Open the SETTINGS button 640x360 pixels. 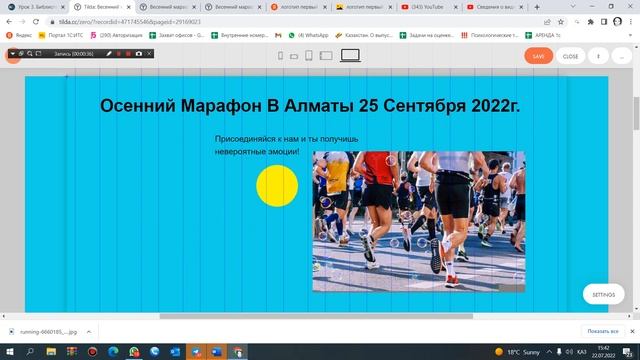tap(603, 294)
